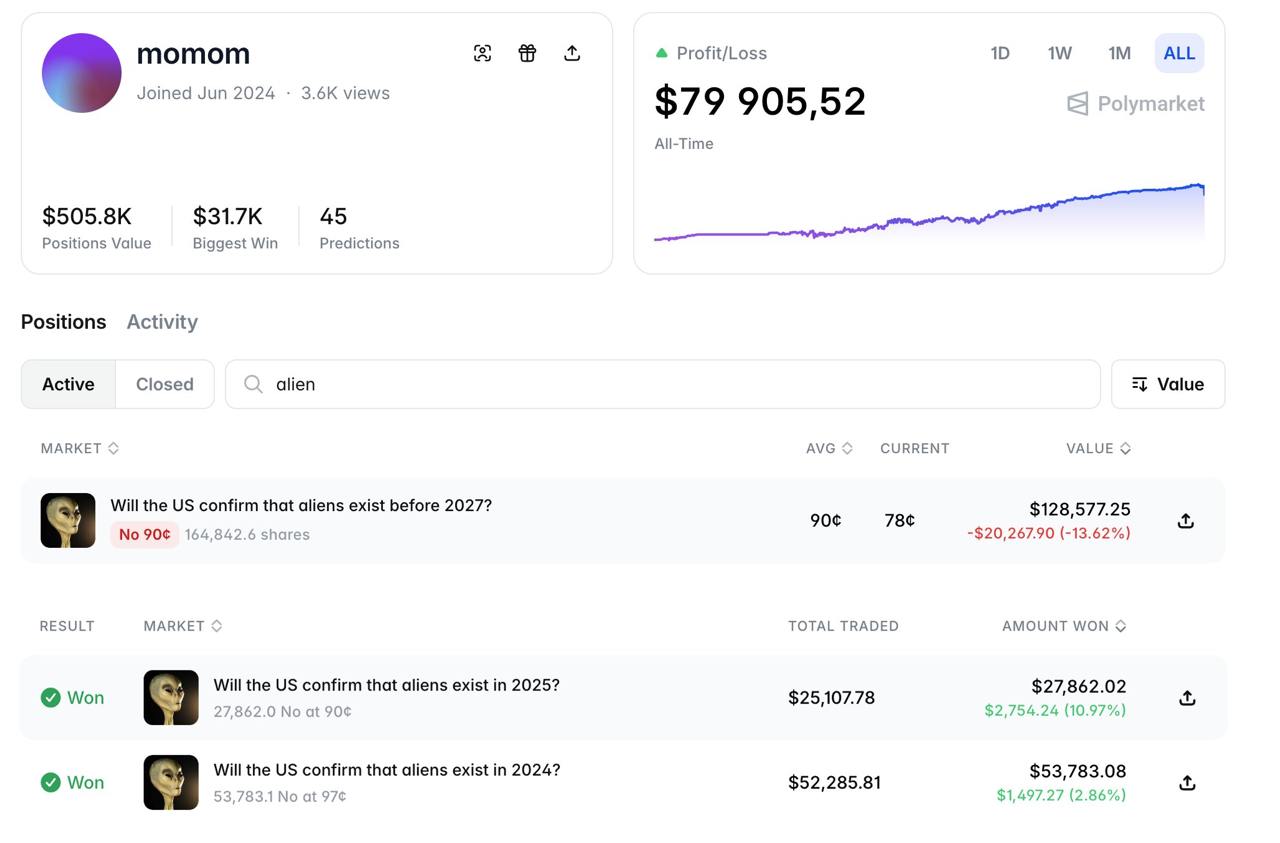Export the aliens exist in 2024 result
Screen dimensions: 1280x843
(x=1187, y=782)
